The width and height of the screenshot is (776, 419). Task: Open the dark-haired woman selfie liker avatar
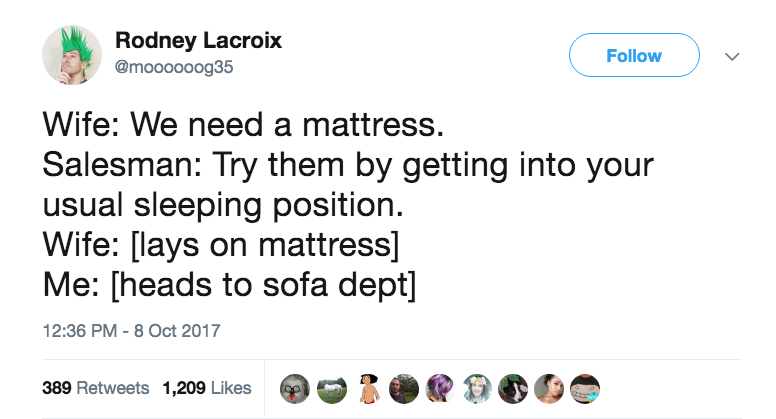550,388
